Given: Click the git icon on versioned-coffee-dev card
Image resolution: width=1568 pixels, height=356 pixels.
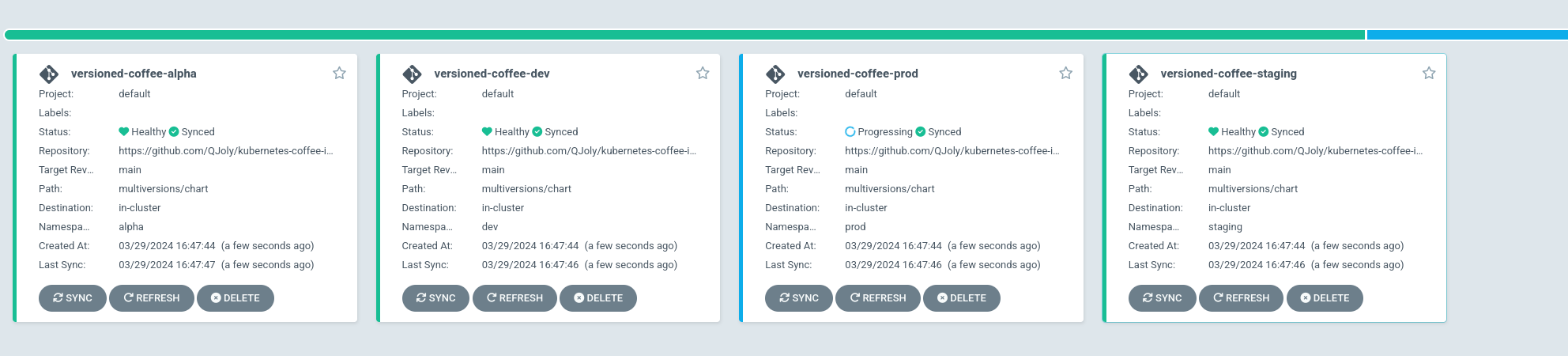Looking at the screenshot, I should tap(412, 74).
